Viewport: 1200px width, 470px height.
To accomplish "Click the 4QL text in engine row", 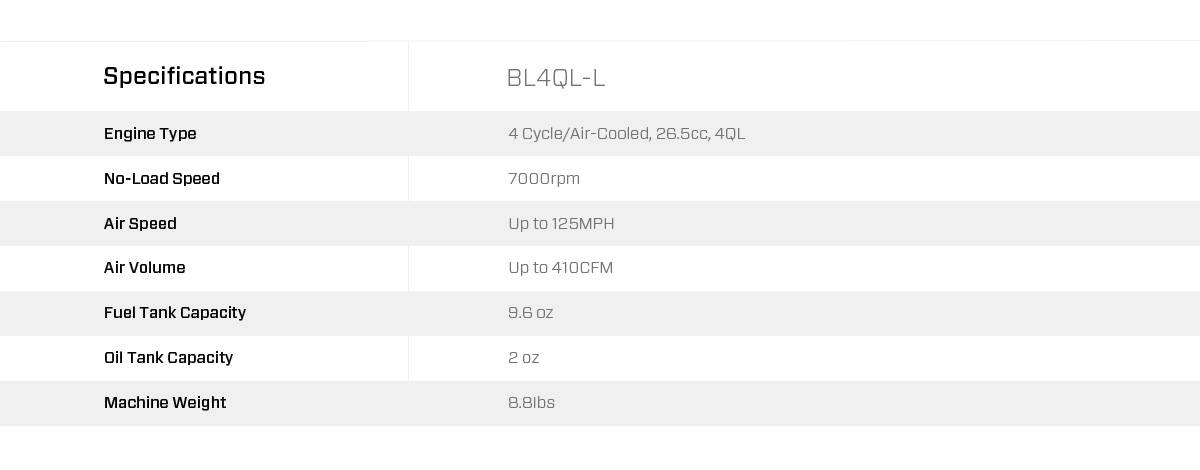I will pyautogui.click(x=730, y=134).
